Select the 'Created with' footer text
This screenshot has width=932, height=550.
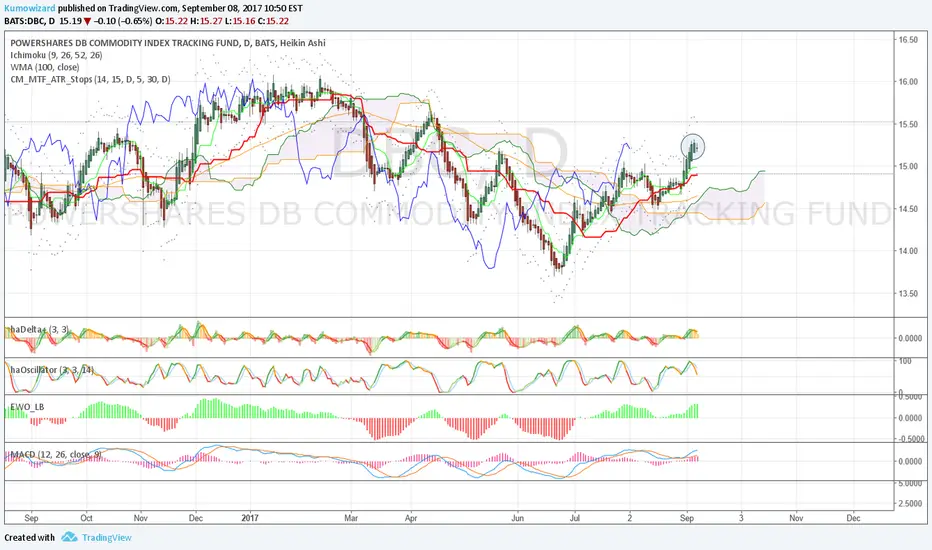(29, 538)
